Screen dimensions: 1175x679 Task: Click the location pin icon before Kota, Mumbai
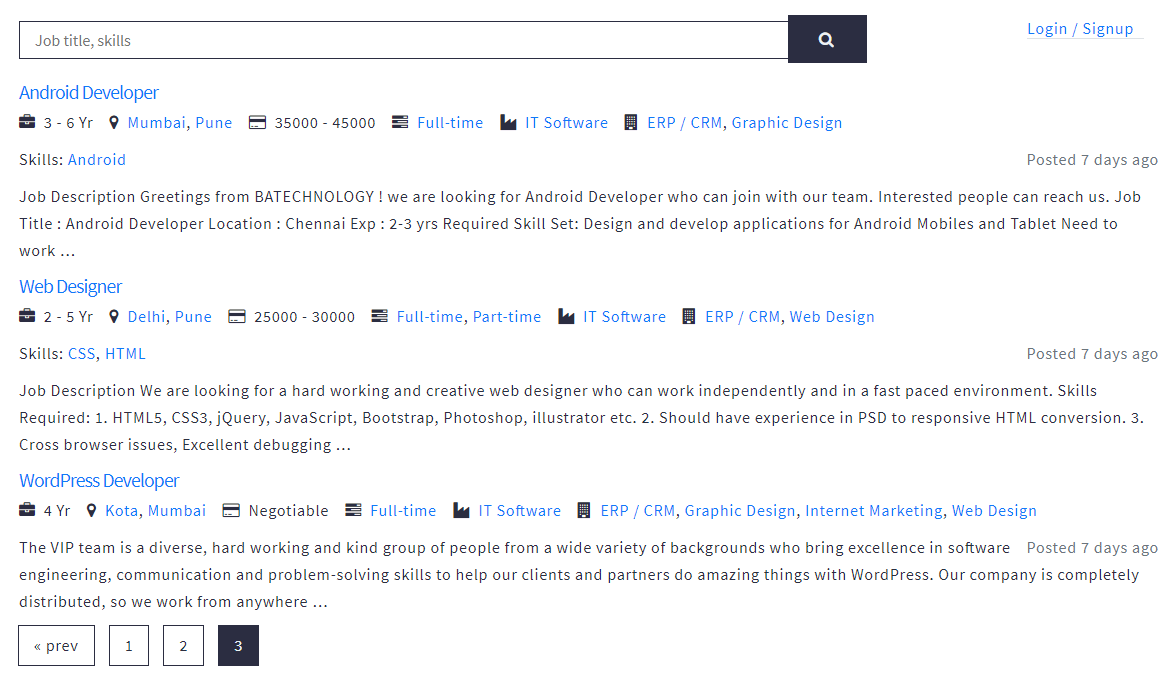92,511
